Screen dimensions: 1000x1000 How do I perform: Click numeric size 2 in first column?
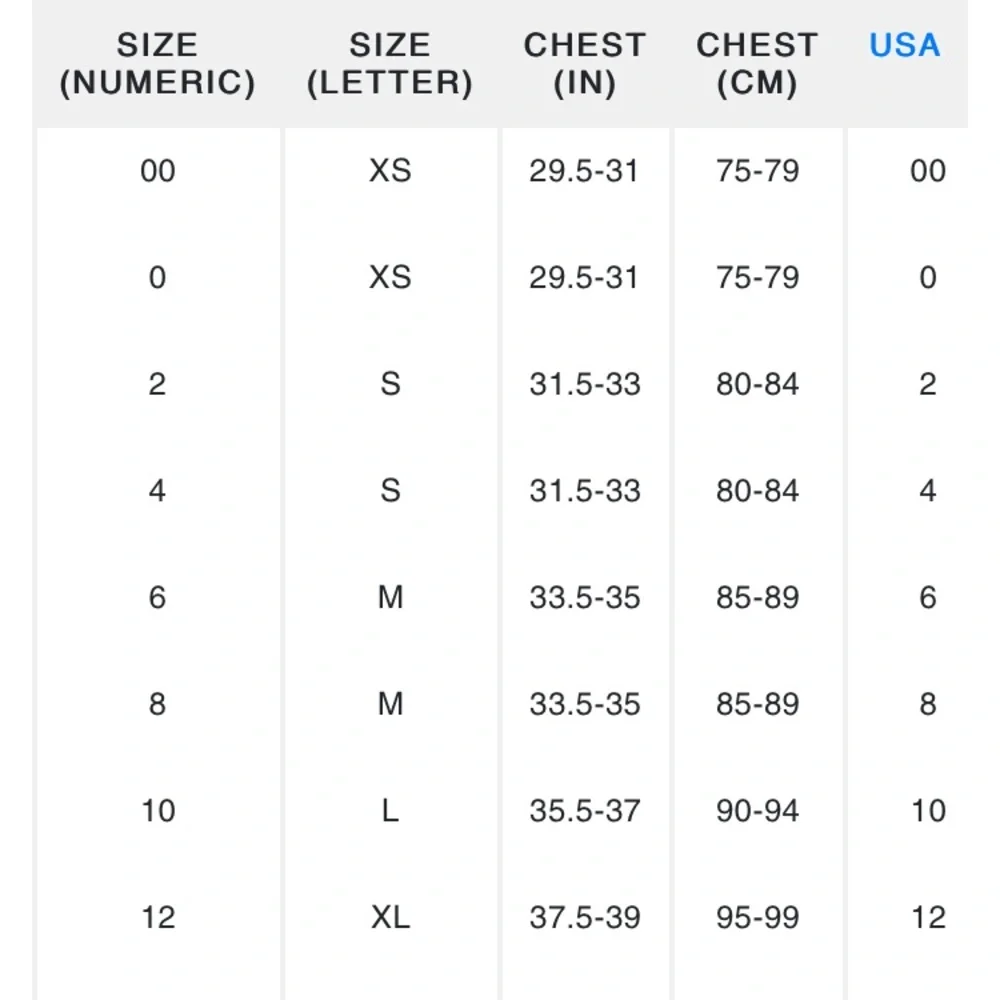tap(158, 384)
